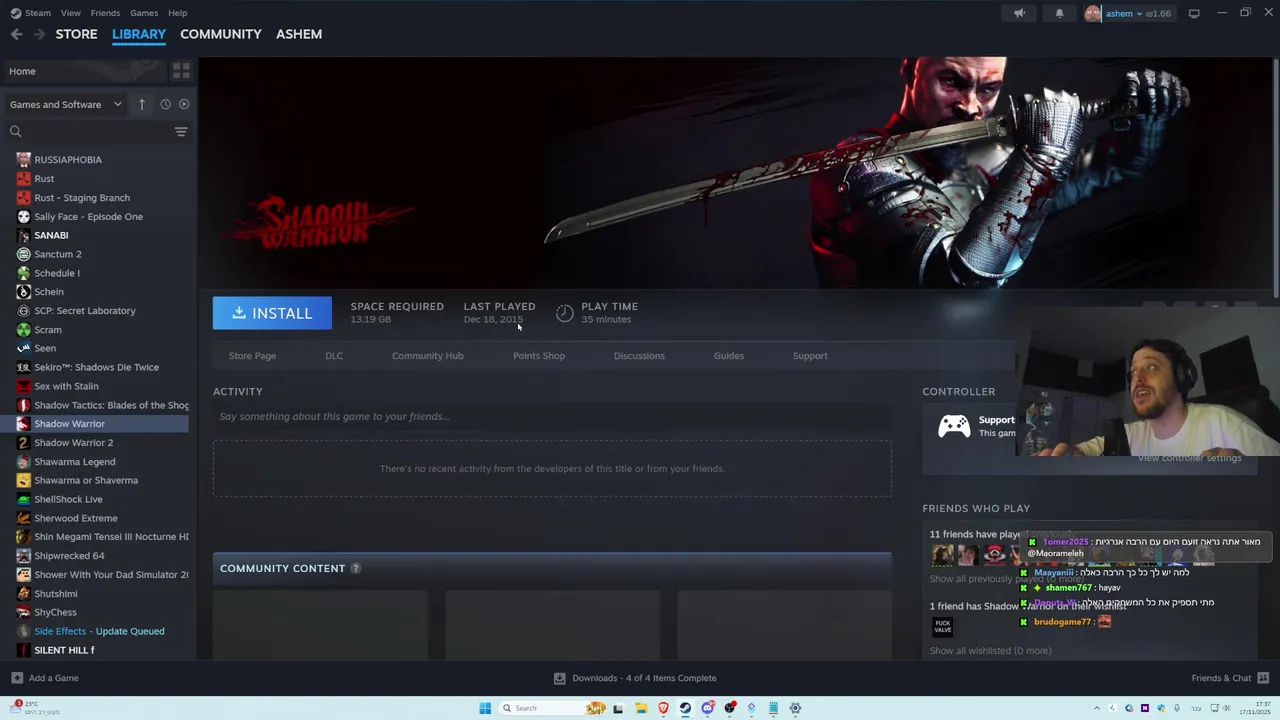This screenshot has height=720, width=1280.
Task: Open the Store Page link
Action: (x=252, y=356)
